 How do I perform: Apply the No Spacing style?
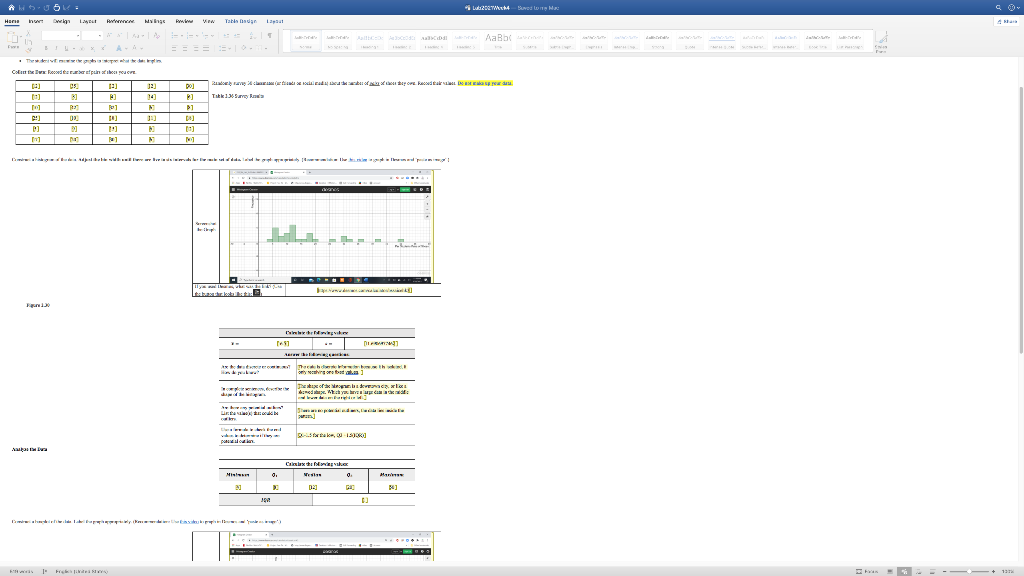tap(338, 42)
